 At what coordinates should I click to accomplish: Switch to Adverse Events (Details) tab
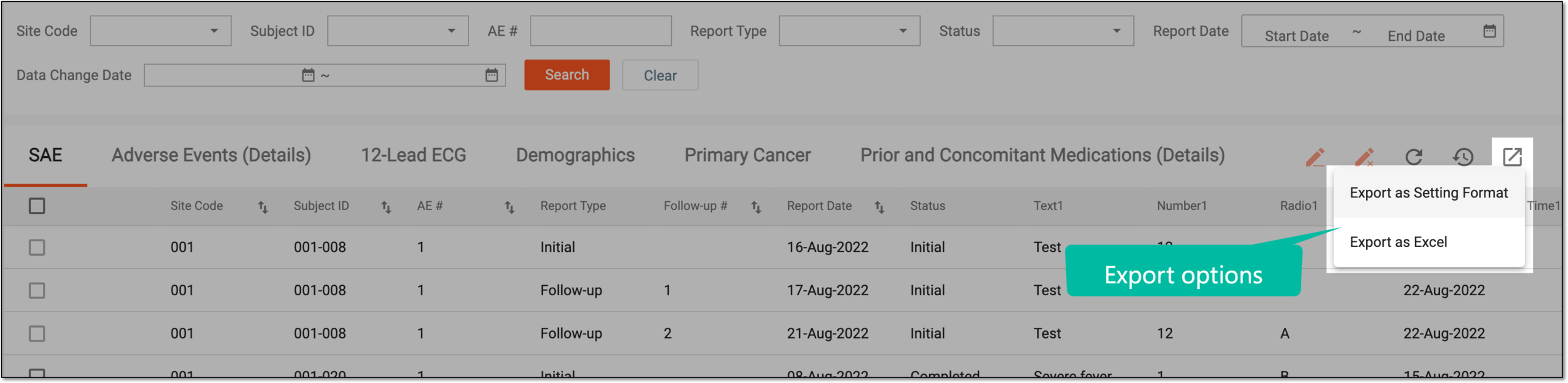(x=211, y=155)
